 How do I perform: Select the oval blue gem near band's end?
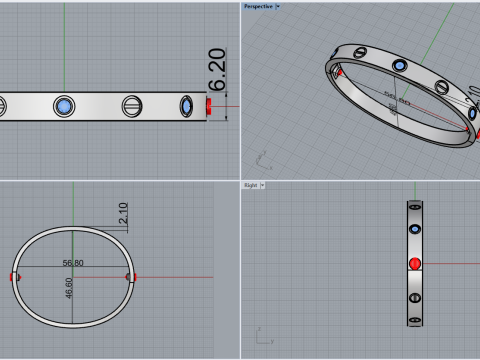[186, 106]
